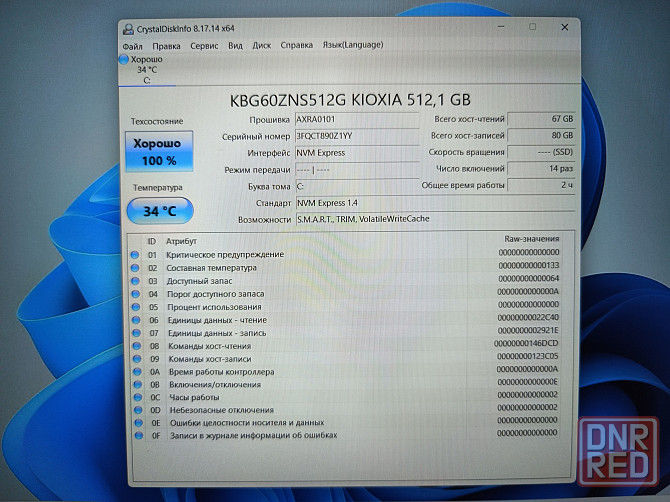
Task: Click status dot for Составная температура row
Action: point(135,268)
